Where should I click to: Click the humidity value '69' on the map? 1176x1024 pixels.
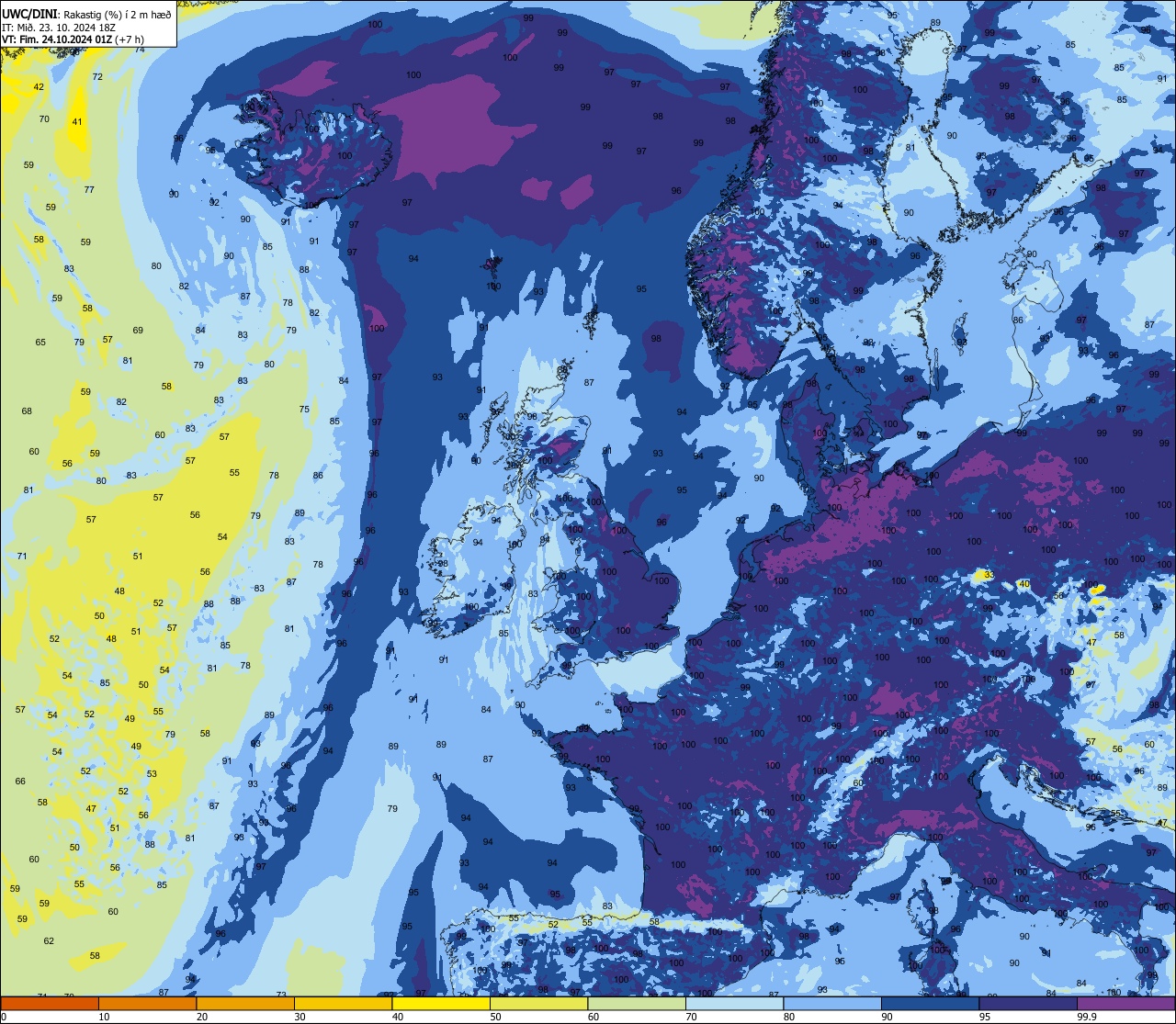138,331
